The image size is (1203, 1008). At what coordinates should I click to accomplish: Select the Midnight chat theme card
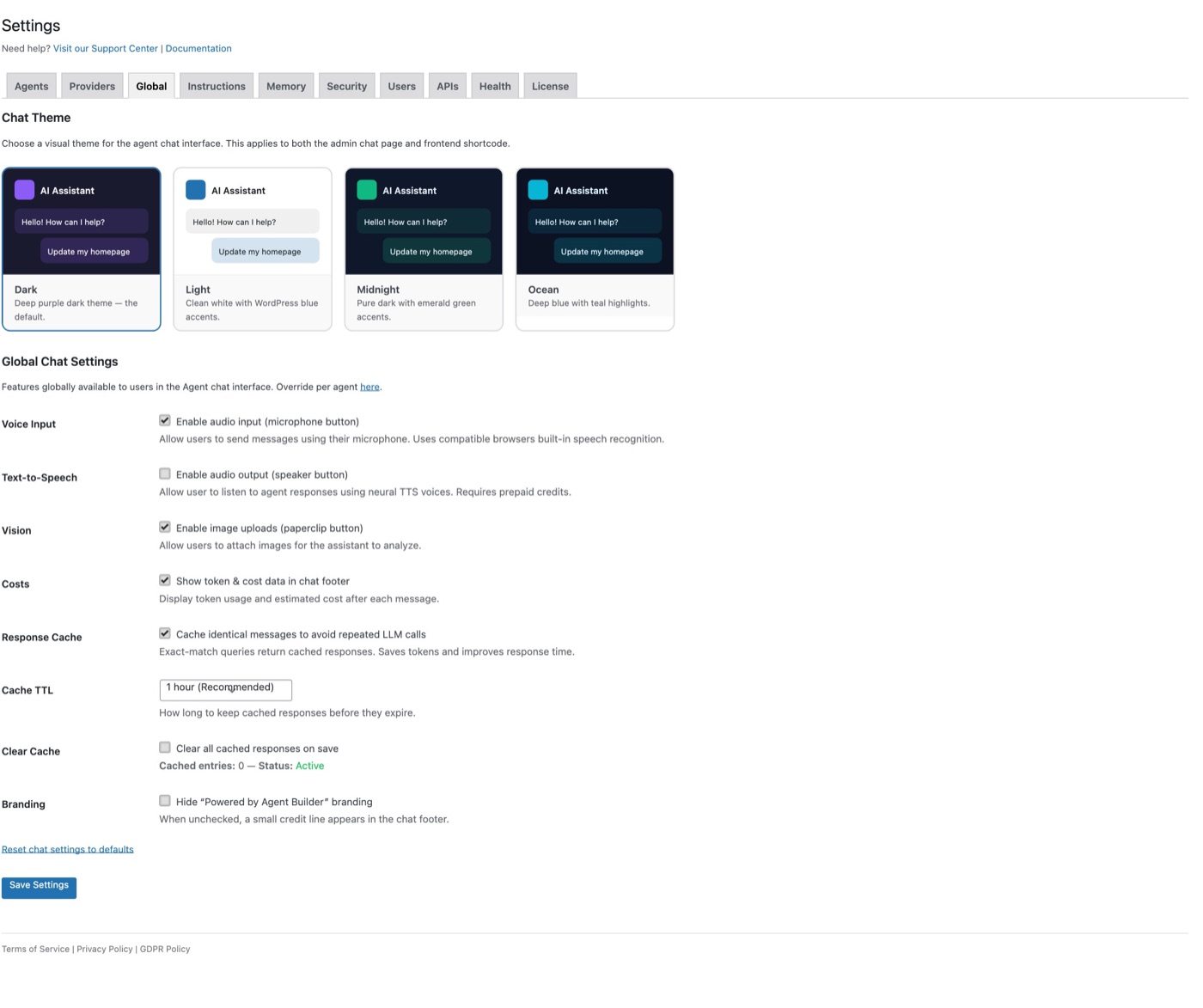[x=423, y=249]
